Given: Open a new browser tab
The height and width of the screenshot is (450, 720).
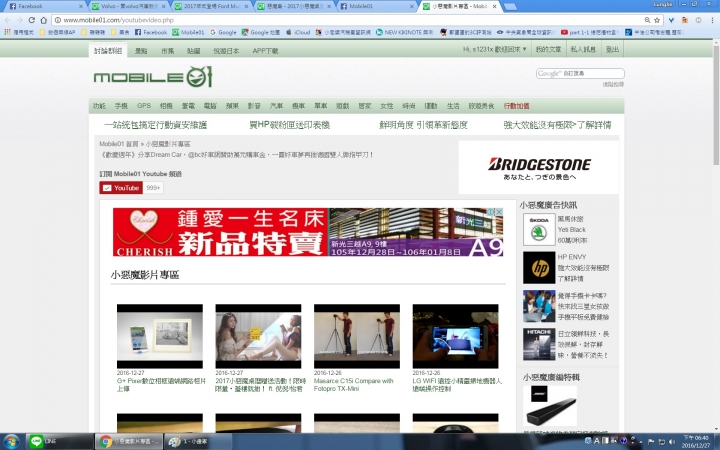Looking at the screenshot, I should pos(510,6).
